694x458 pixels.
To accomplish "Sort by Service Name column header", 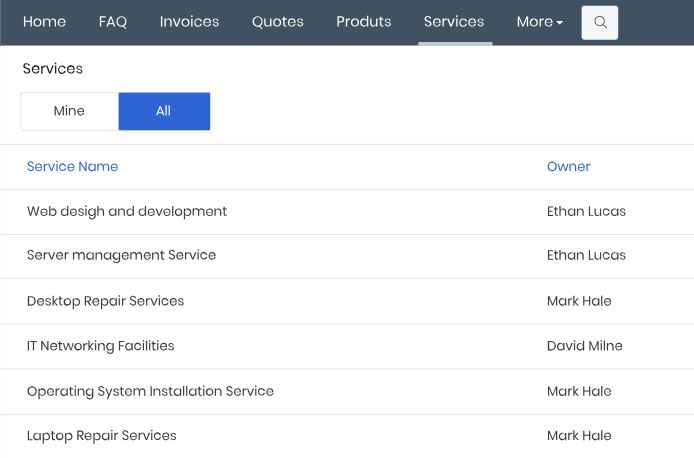I will pos(73,166).
